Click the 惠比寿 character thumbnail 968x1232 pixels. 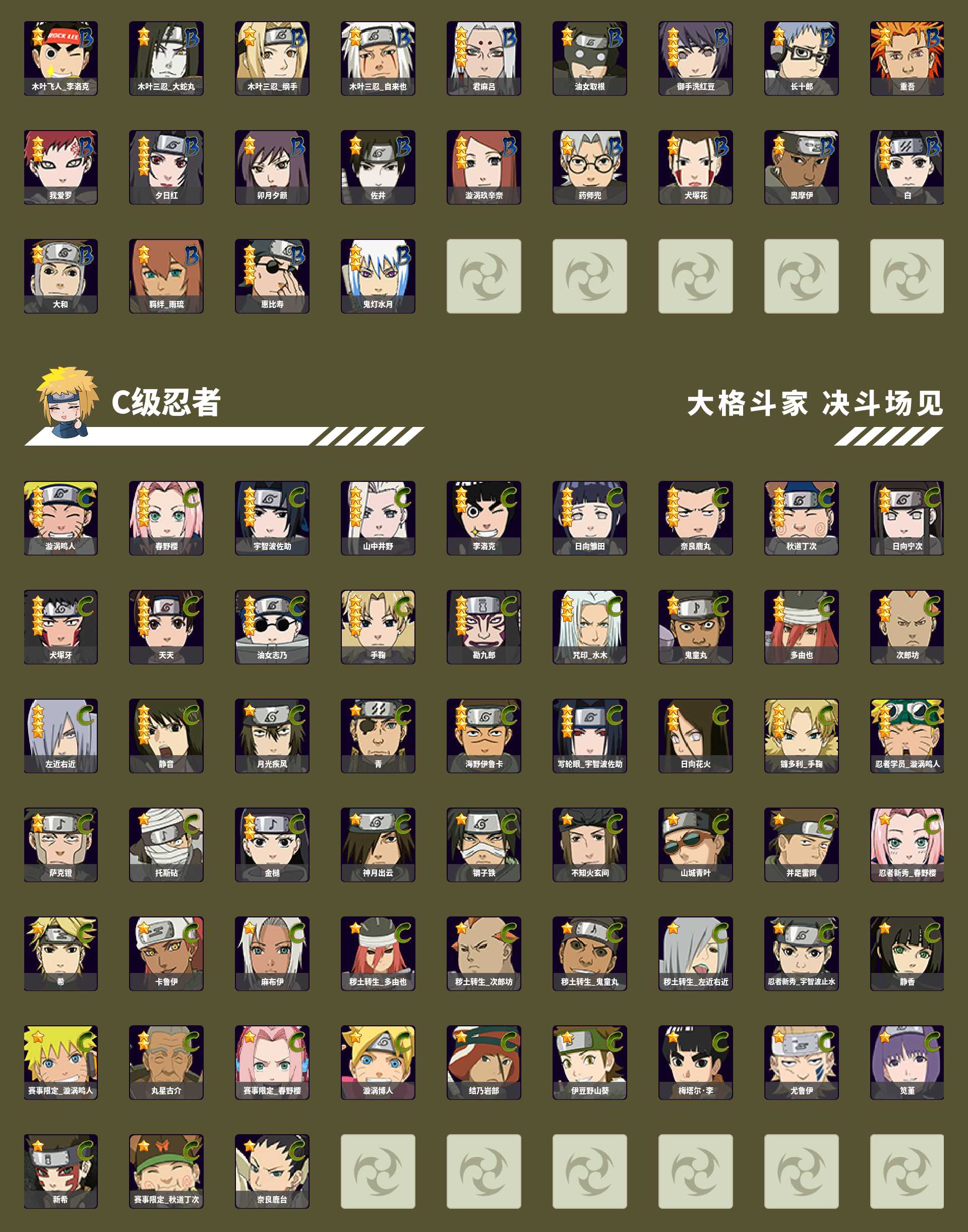click(272, 276)
